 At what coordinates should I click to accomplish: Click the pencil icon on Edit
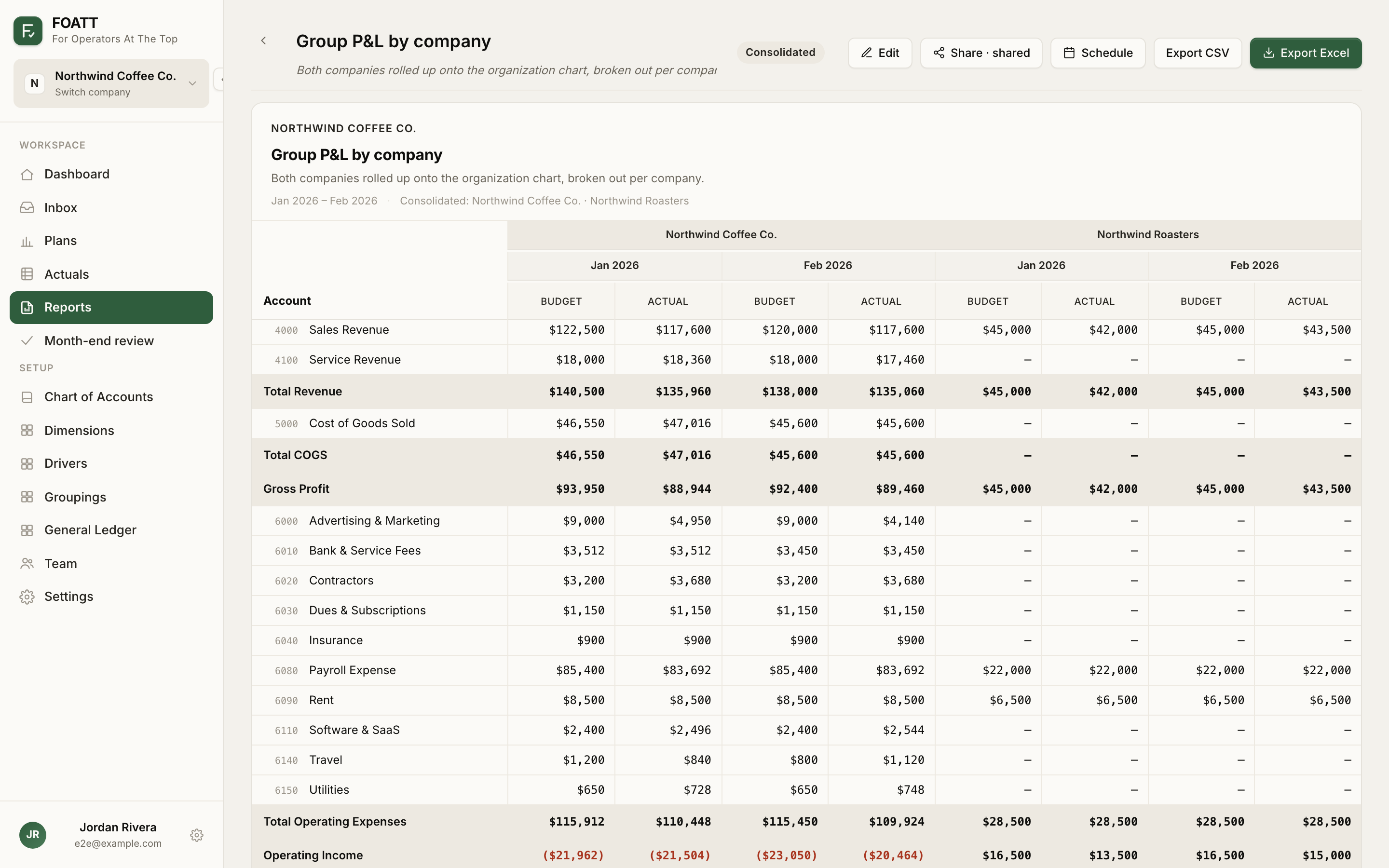click(x=867, y=53)
